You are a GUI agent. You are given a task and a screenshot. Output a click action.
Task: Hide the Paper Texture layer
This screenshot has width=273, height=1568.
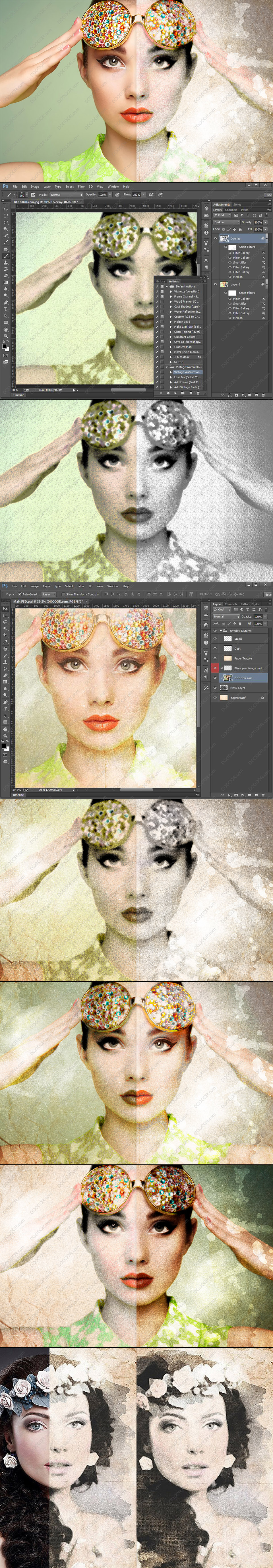(215, 659)
